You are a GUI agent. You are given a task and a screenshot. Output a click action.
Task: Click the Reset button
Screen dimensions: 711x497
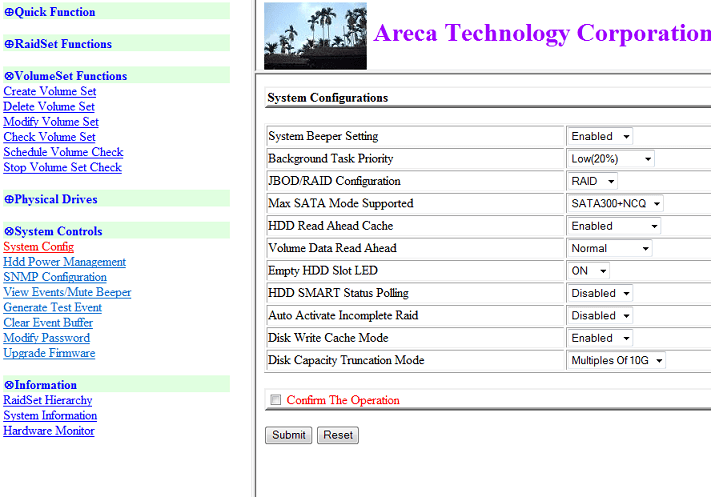pos(338,435)
